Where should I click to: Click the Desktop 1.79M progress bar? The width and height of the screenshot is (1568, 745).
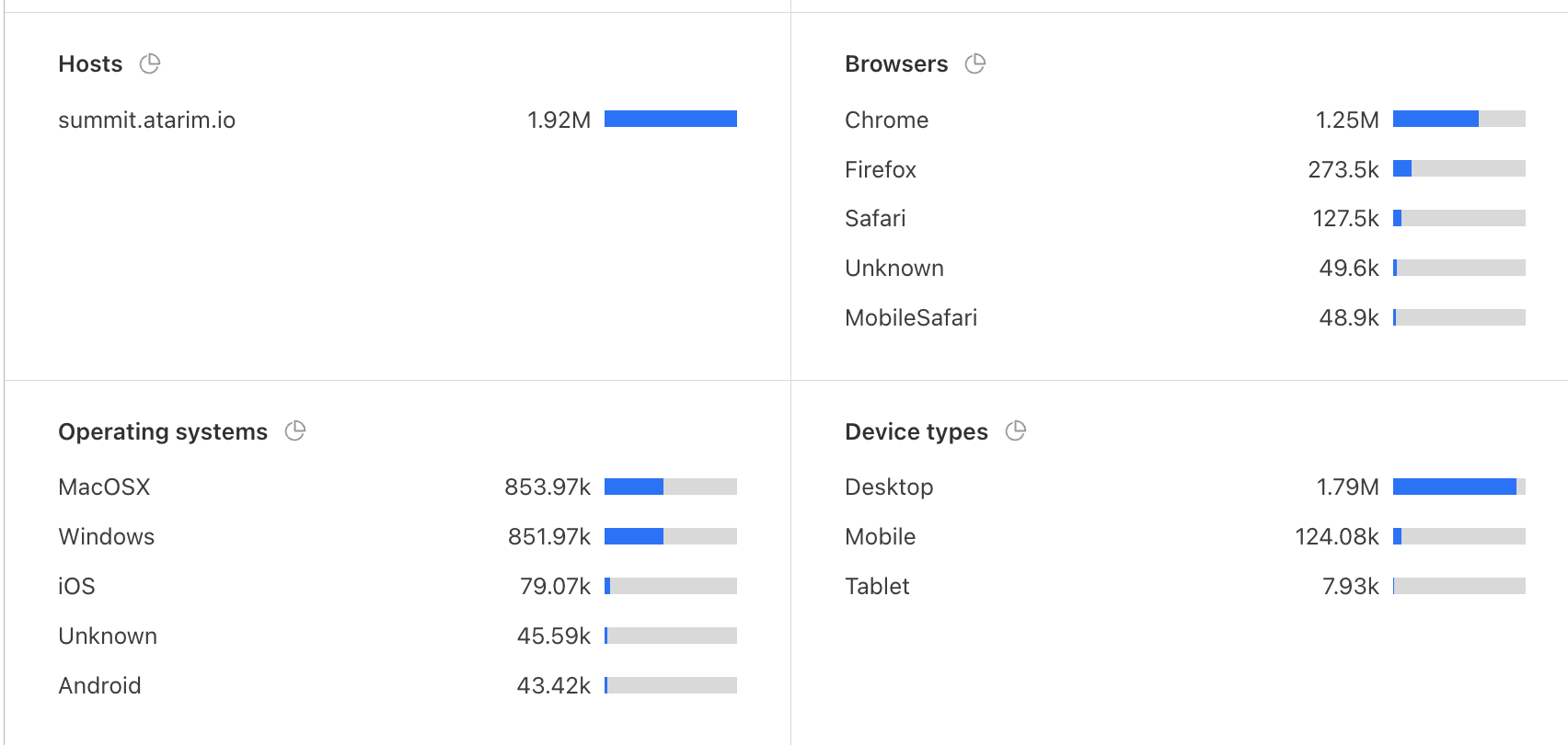tap(1458, 487)
